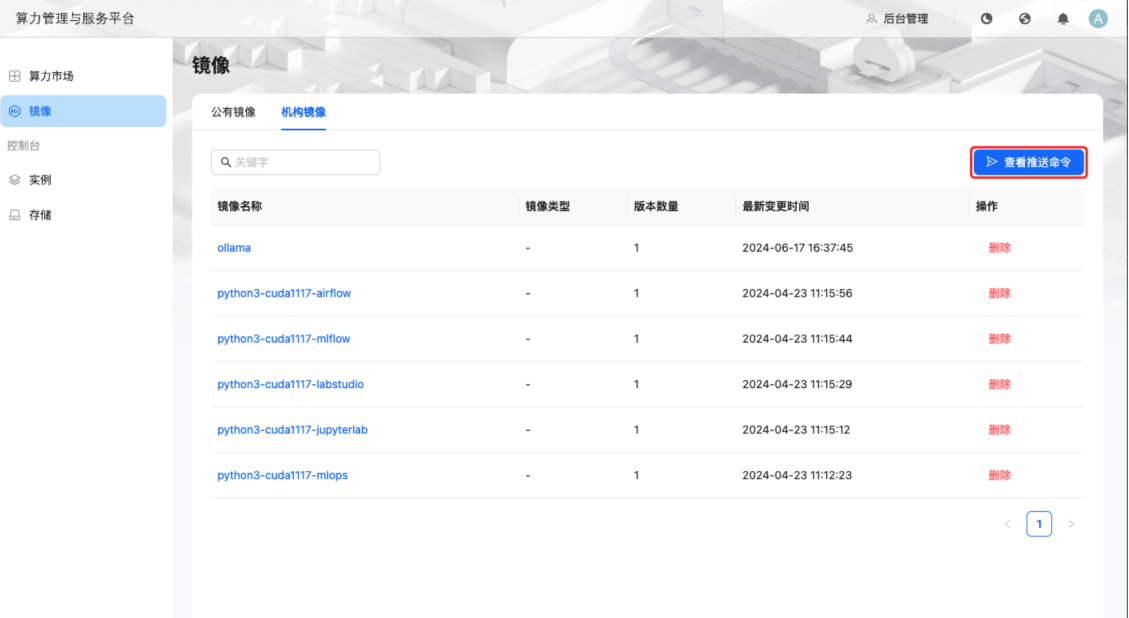The image size is (1129, 618).
Task: Click the 镜像 hexagon icon in sidebar
Action: click(14, 111)
